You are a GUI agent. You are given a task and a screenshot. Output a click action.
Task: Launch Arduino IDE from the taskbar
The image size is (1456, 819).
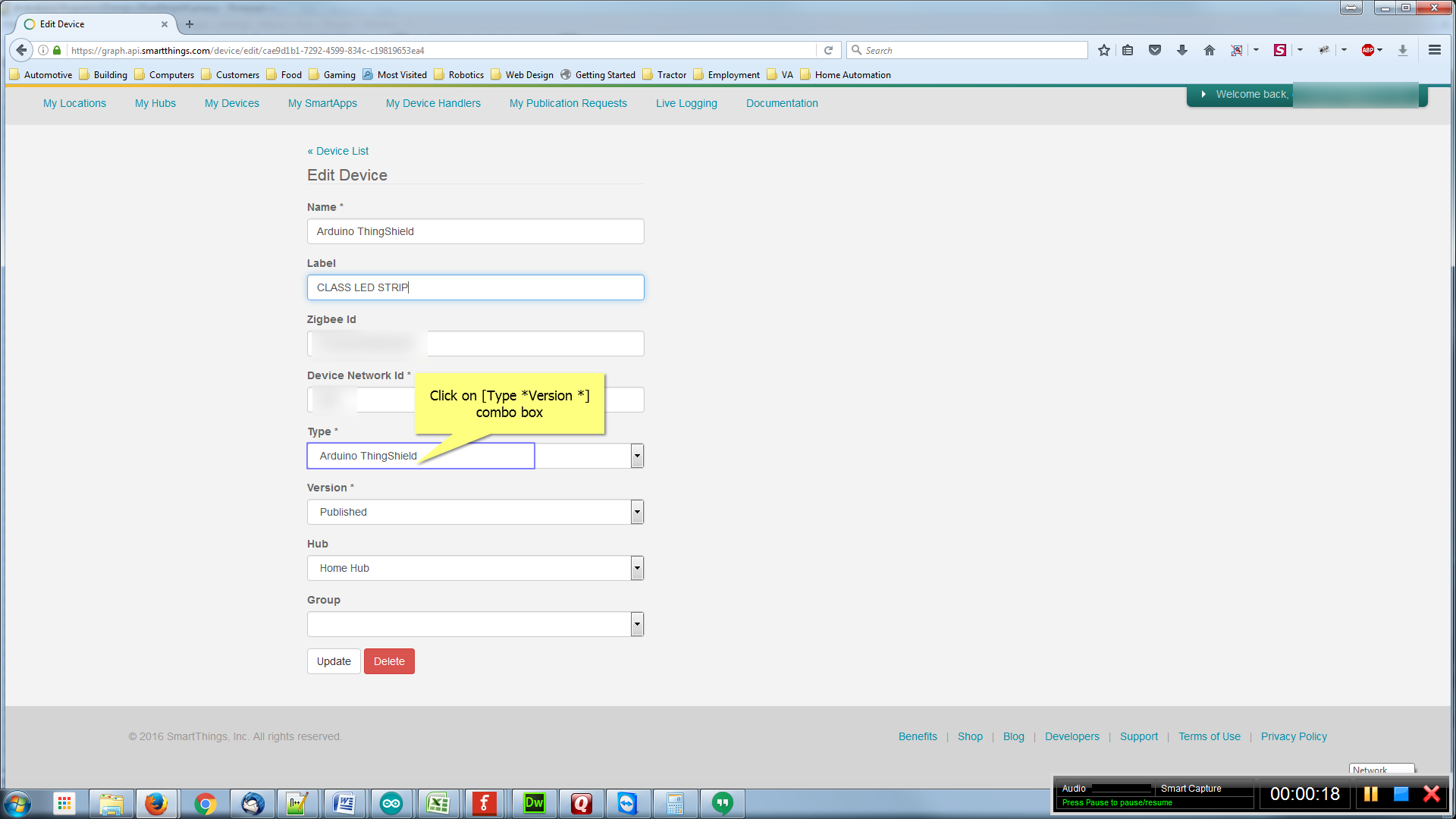coord(391,803)
